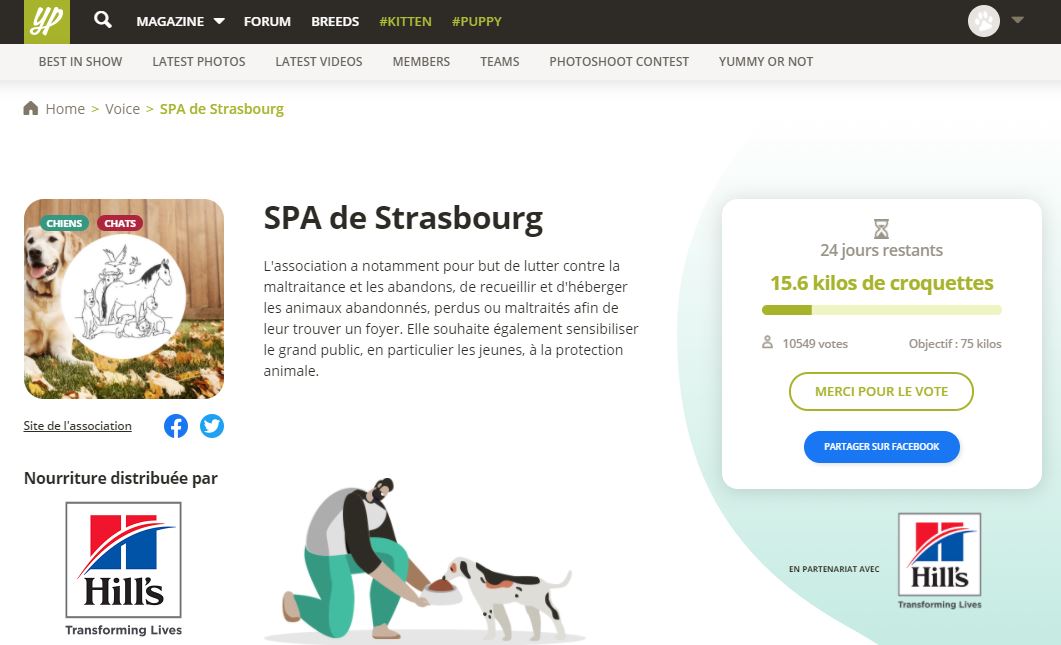Click the SPA de Strasbourg shelter thumbnail
This screenshot has width=1061, height=645.
click(x=124, y=298)
